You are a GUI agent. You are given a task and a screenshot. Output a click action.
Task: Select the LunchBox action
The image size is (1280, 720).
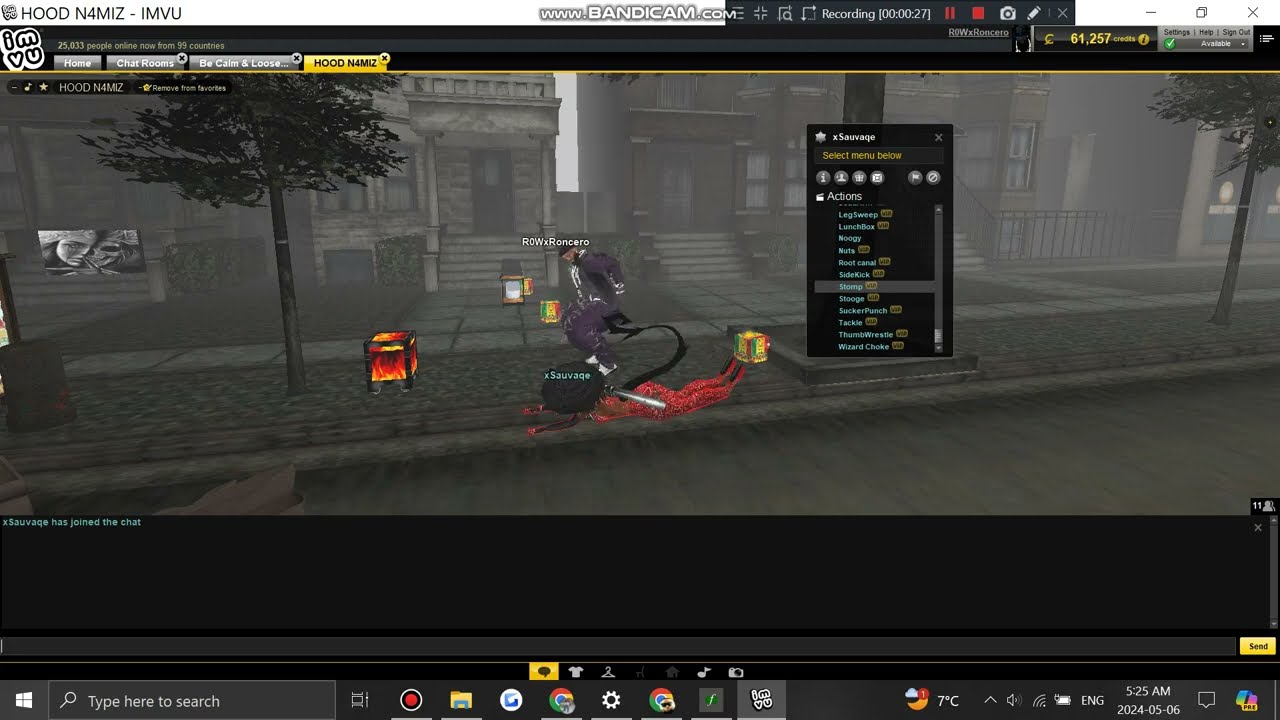click(856, 227)
